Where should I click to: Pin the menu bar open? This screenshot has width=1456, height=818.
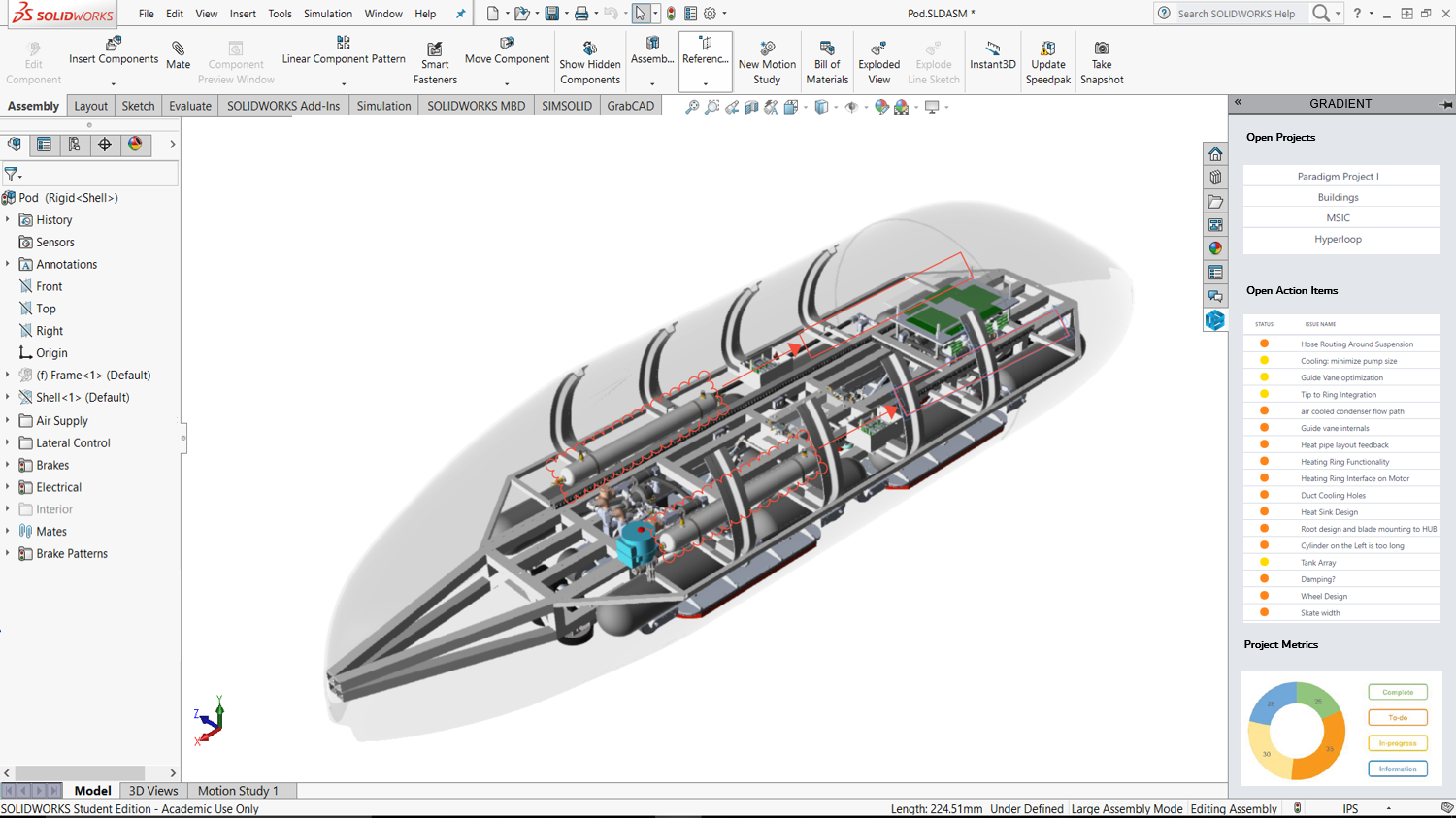[x=460, y=14]
